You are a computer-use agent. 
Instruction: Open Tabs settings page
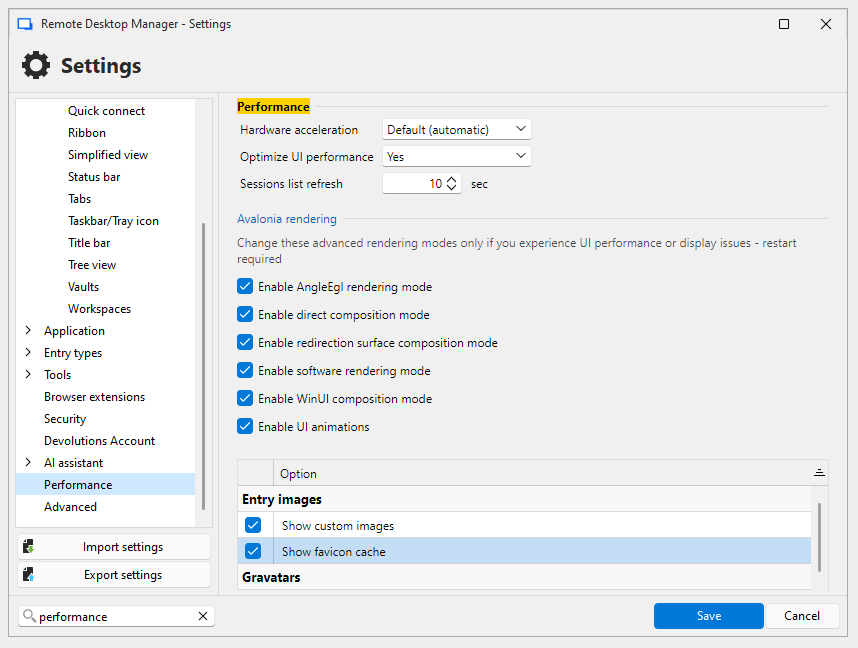click(x=79, y=198)
